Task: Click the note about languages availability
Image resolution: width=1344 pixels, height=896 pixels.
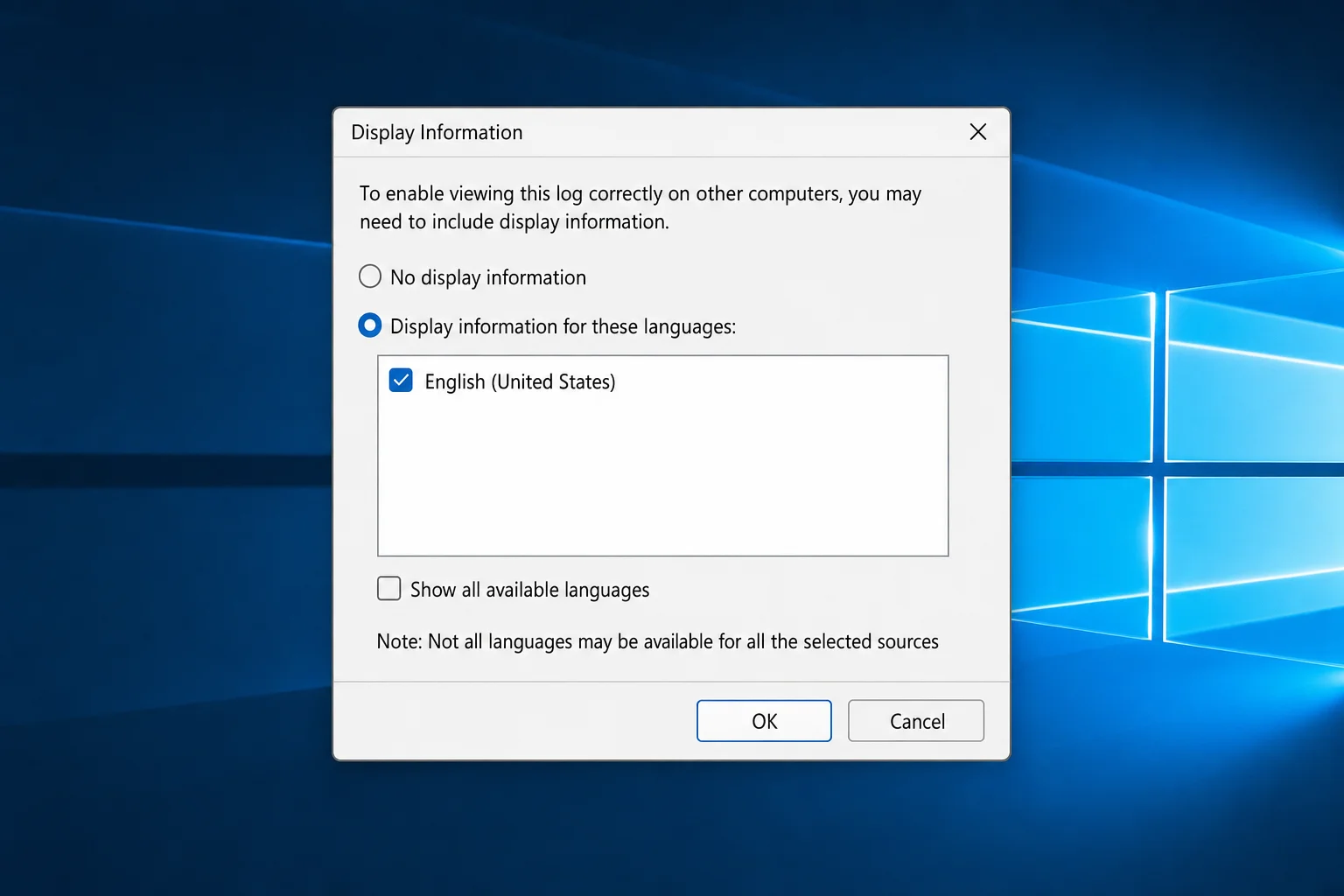Action: 657,641
